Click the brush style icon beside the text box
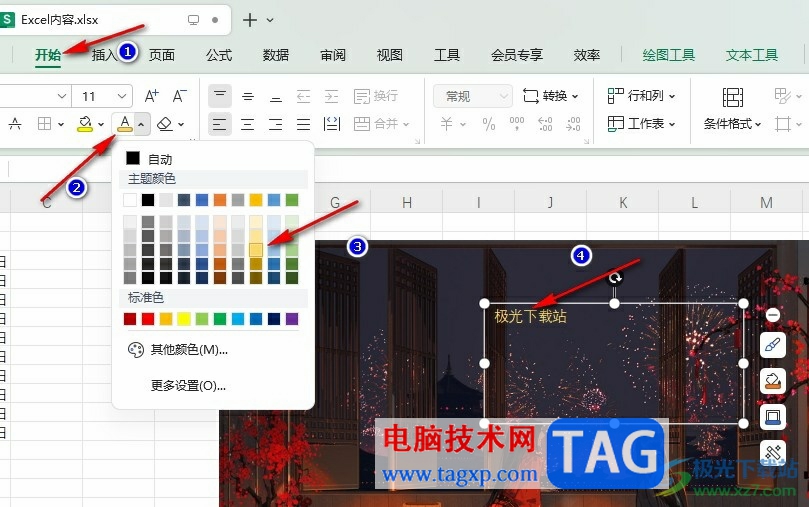 pos(773,345)
